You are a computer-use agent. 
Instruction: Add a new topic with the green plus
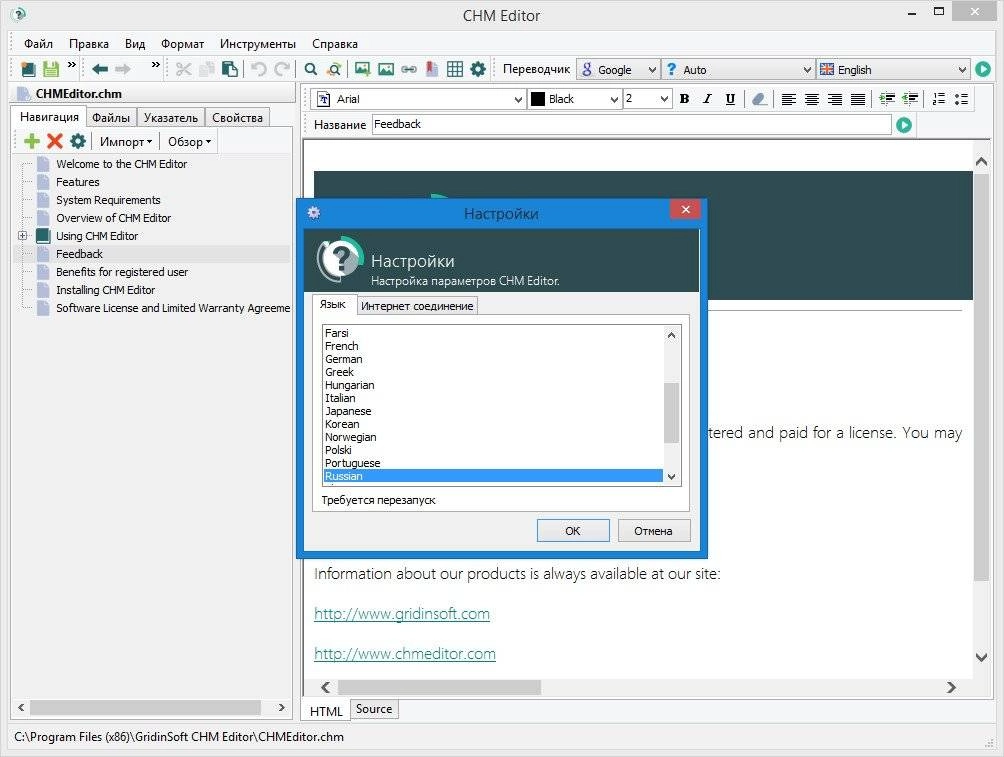pyautogui.click(x=31, y=141)
